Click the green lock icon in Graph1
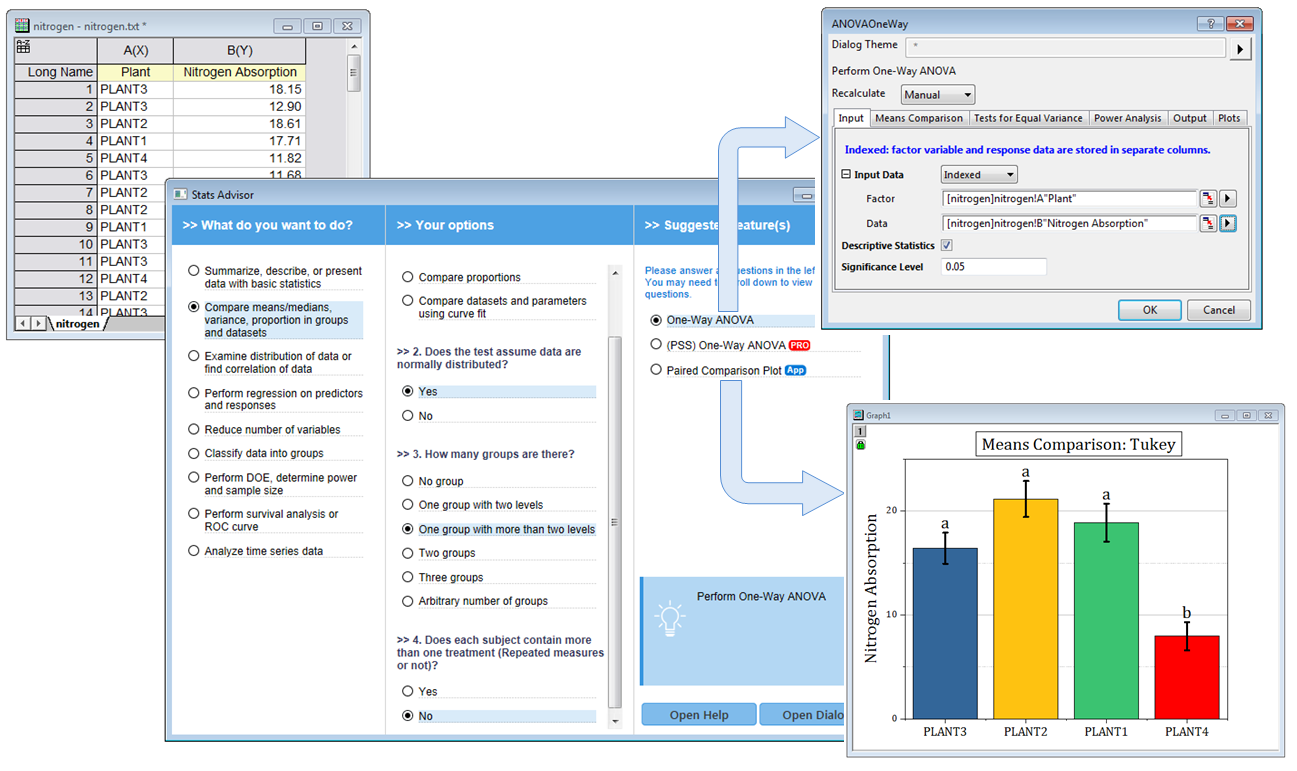 pyautogui.click(x=860, y=445)
